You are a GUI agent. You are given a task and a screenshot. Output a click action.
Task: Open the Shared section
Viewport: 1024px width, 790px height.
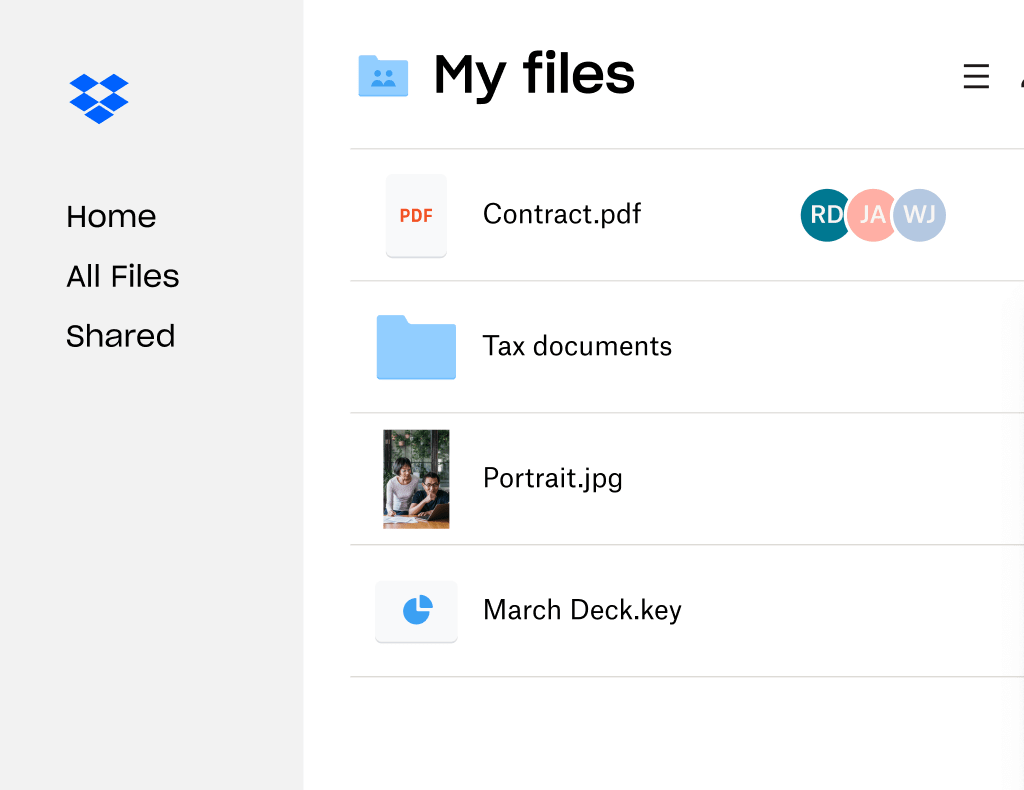point(120,336)
